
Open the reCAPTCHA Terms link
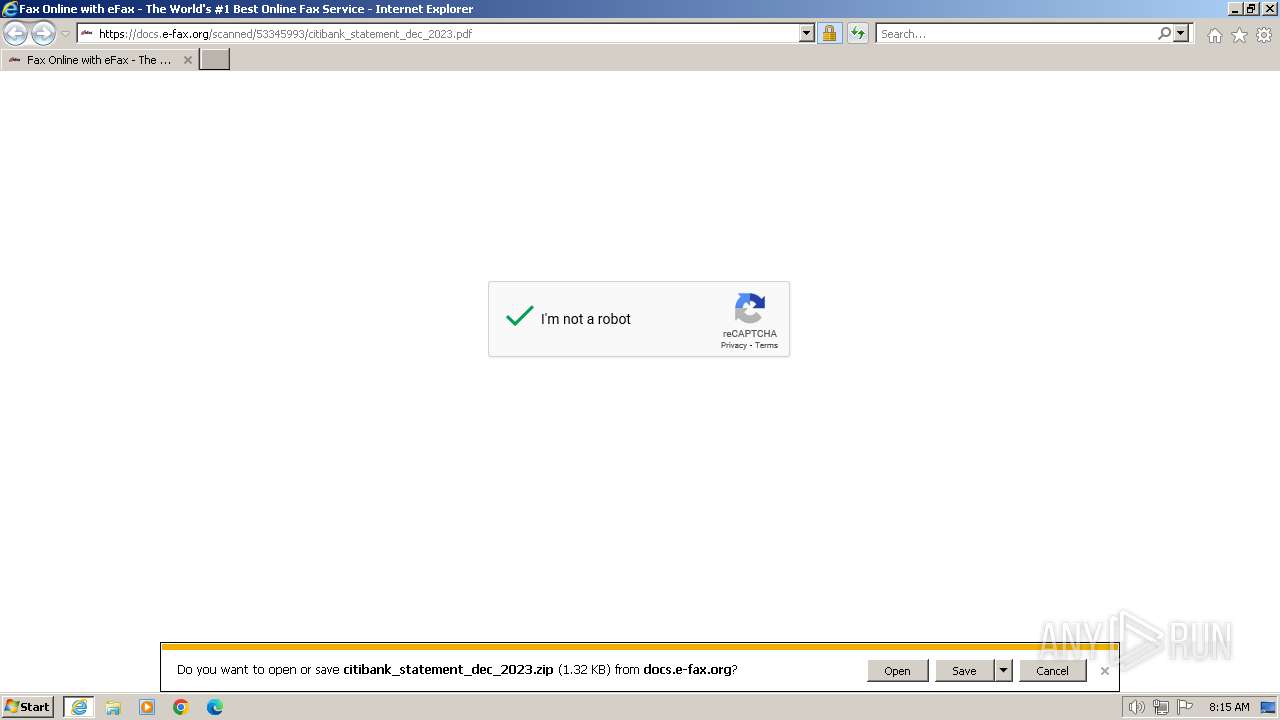coord(766,345)
